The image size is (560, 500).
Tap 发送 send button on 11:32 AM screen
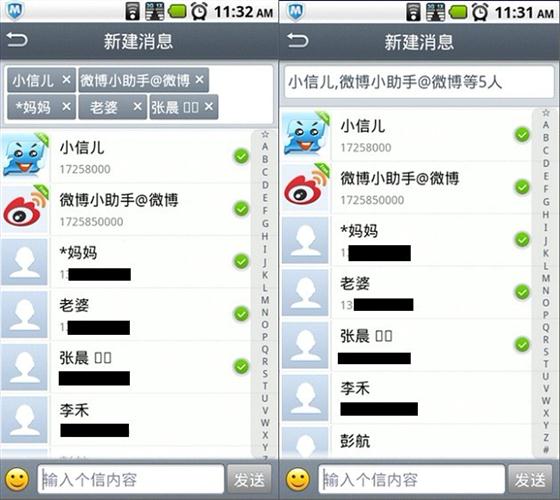(x=249, y=479)
